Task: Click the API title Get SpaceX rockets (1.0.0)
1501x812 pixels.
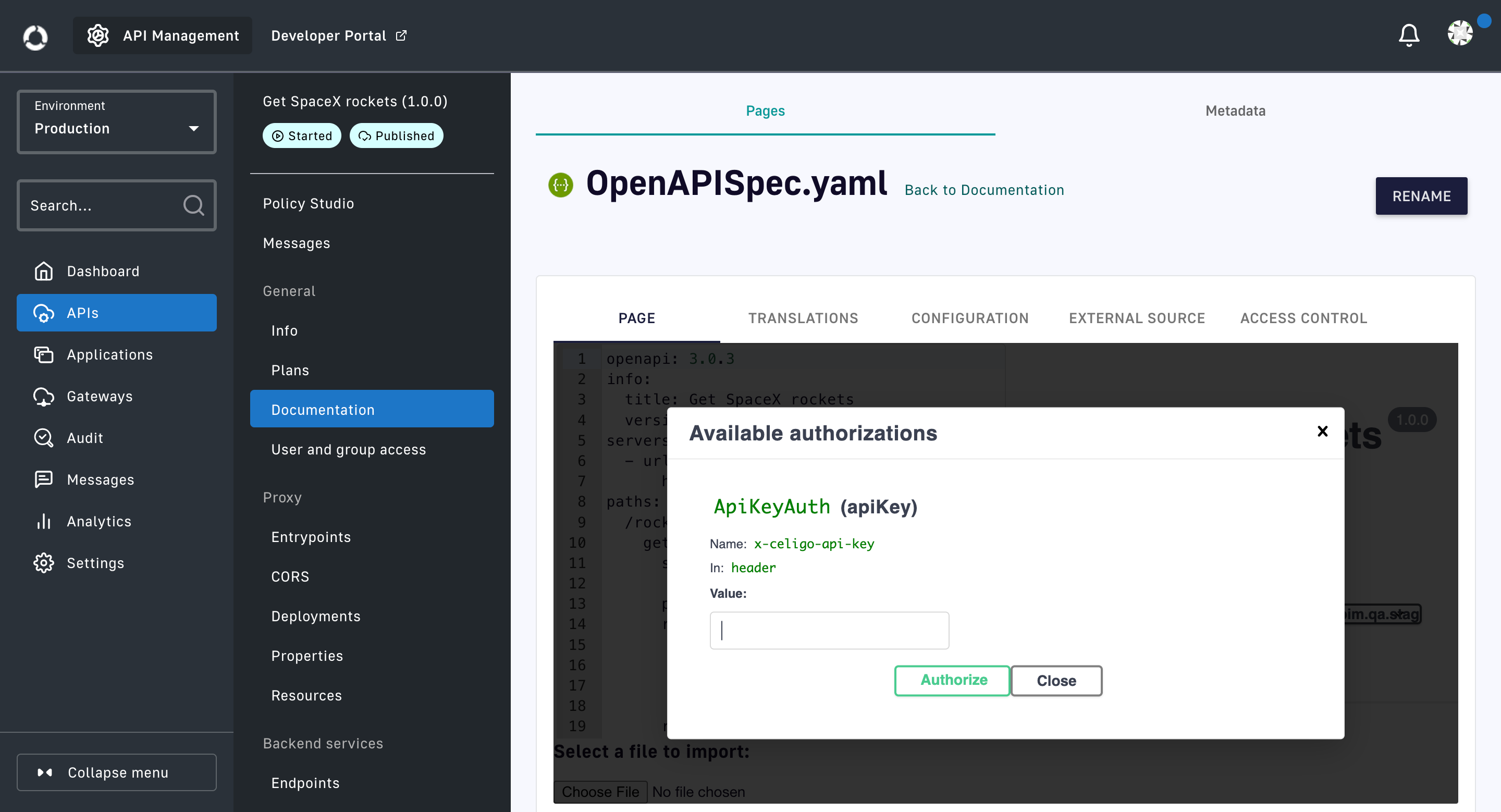Action: (x=355, y=101)
